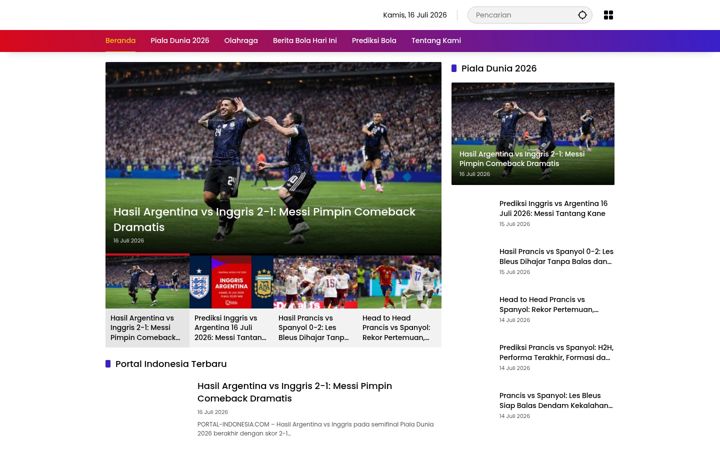
Task: Click date text Kamis, 16 Juli 2026
Action: coord(415,15)
